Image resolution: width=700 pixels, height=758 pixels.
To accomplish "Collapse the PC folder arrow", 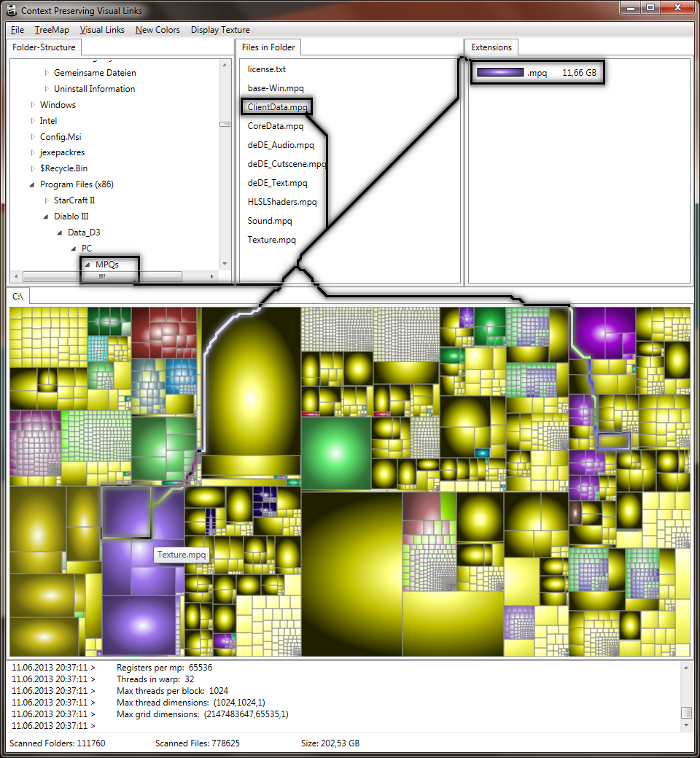I will coord(74,248).
